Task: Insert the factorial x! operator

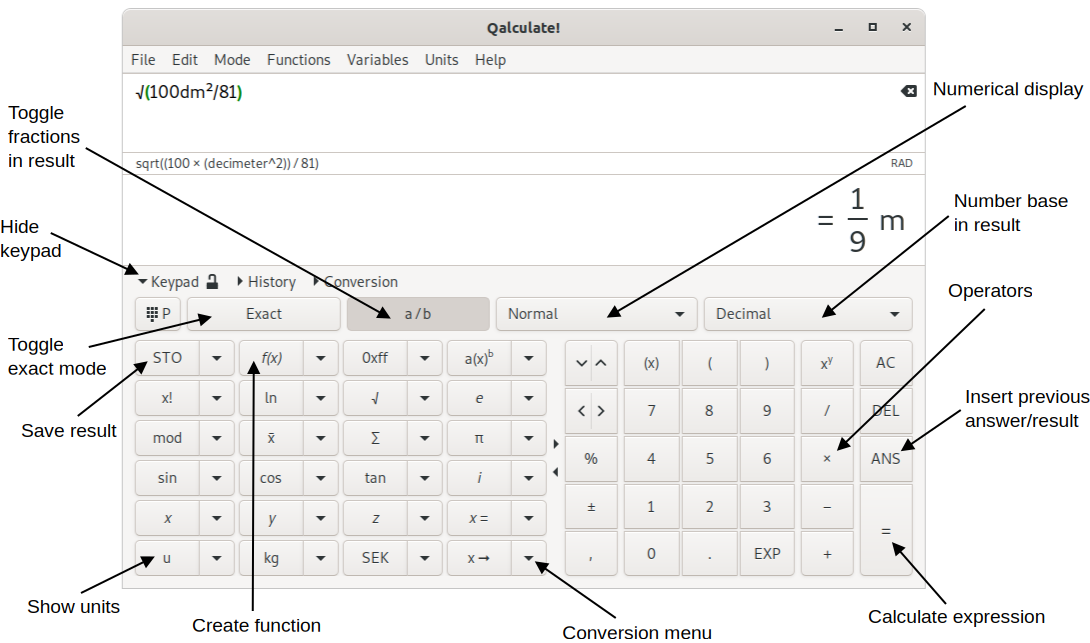Action: pyautogui.click(x=168, y=397)
